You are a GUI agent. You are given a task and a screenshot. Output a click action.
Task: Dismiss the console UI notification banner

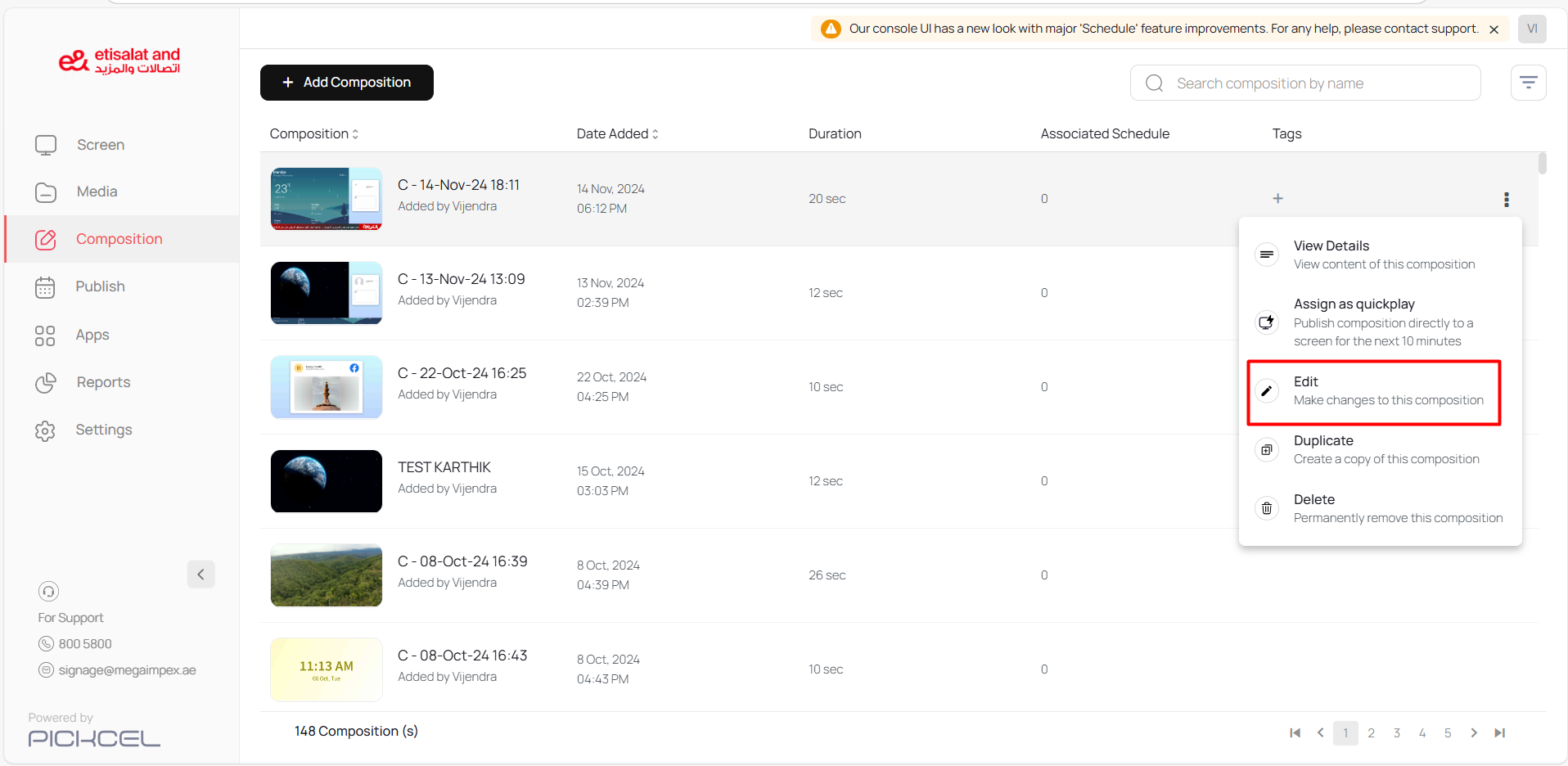pyautogui.click(x=1494, y=29)
